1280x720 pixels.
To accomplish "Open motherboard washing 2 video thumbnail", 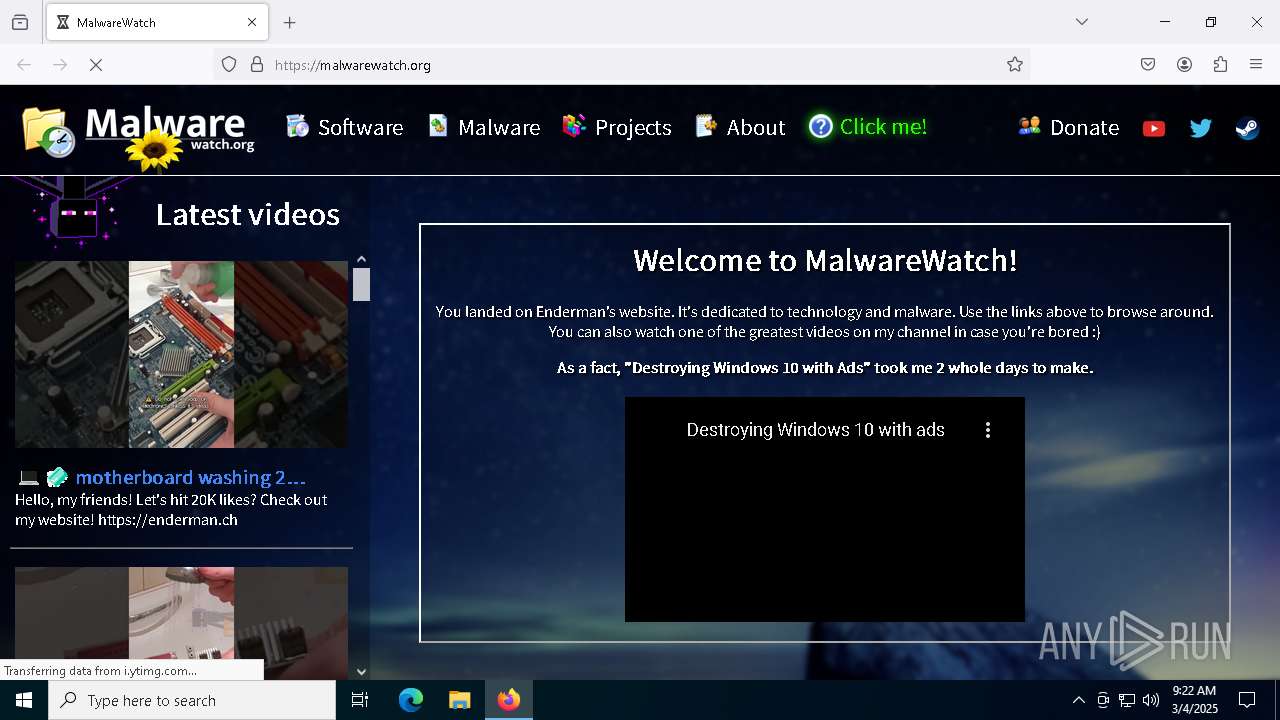I will point(181,354).
